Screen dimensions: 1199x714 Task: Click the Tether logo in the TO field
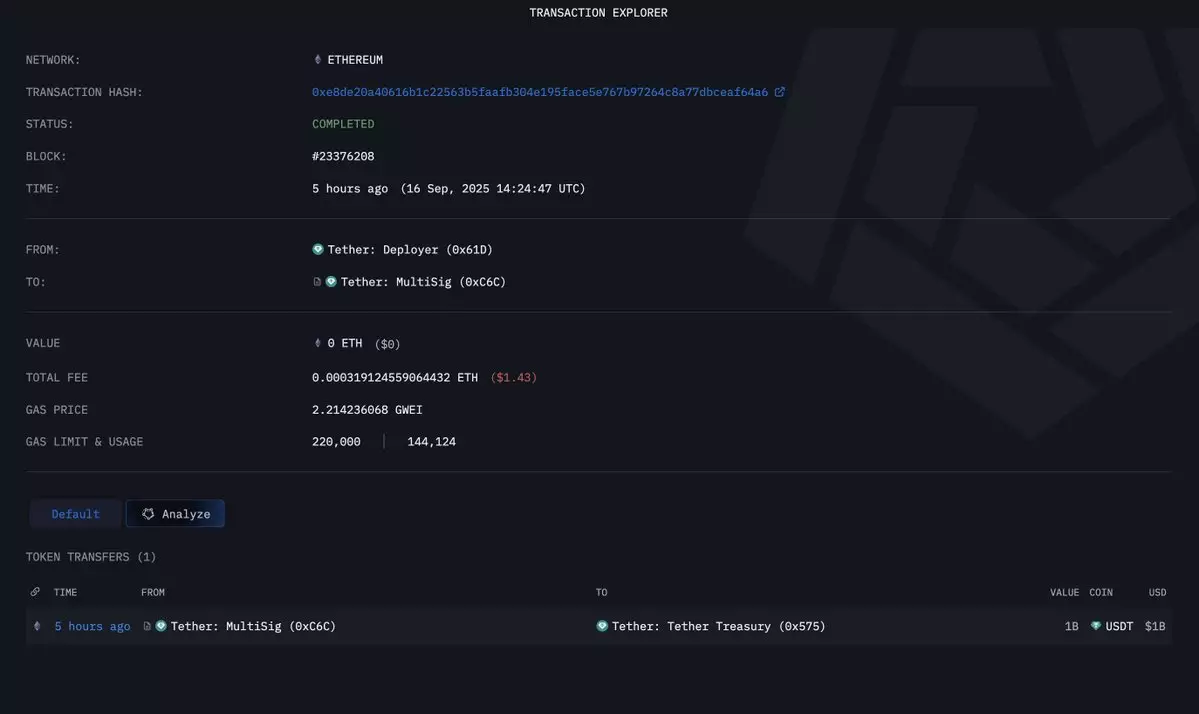[331, 282]
